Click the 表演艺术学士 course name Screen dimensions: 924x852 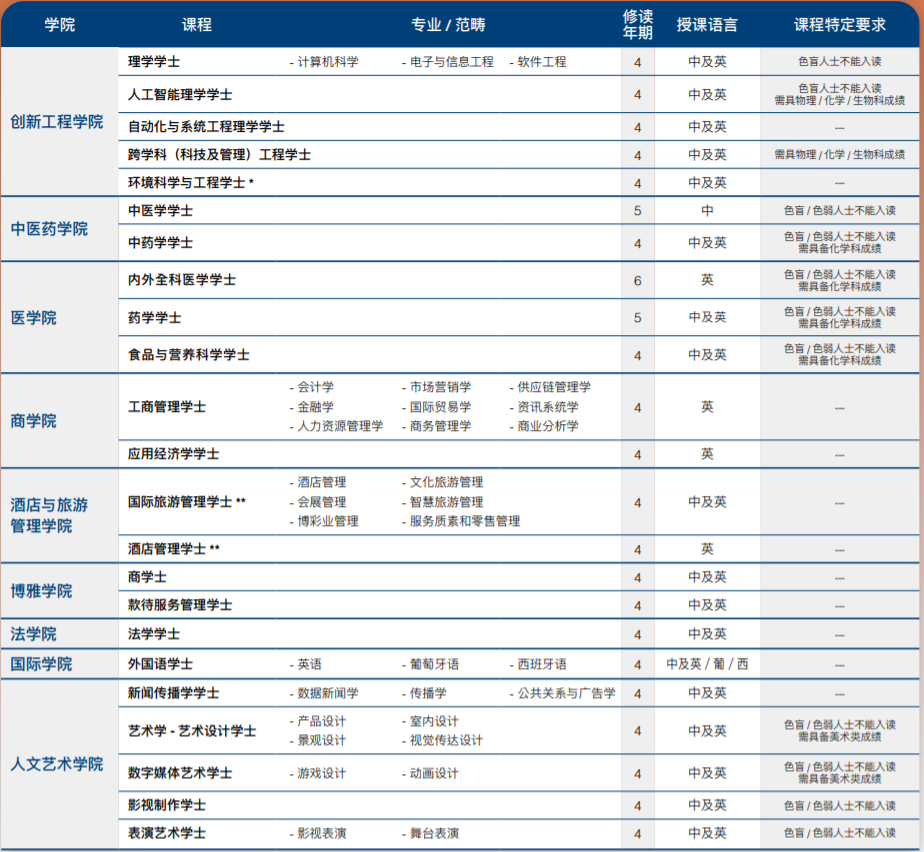point(167,833)
